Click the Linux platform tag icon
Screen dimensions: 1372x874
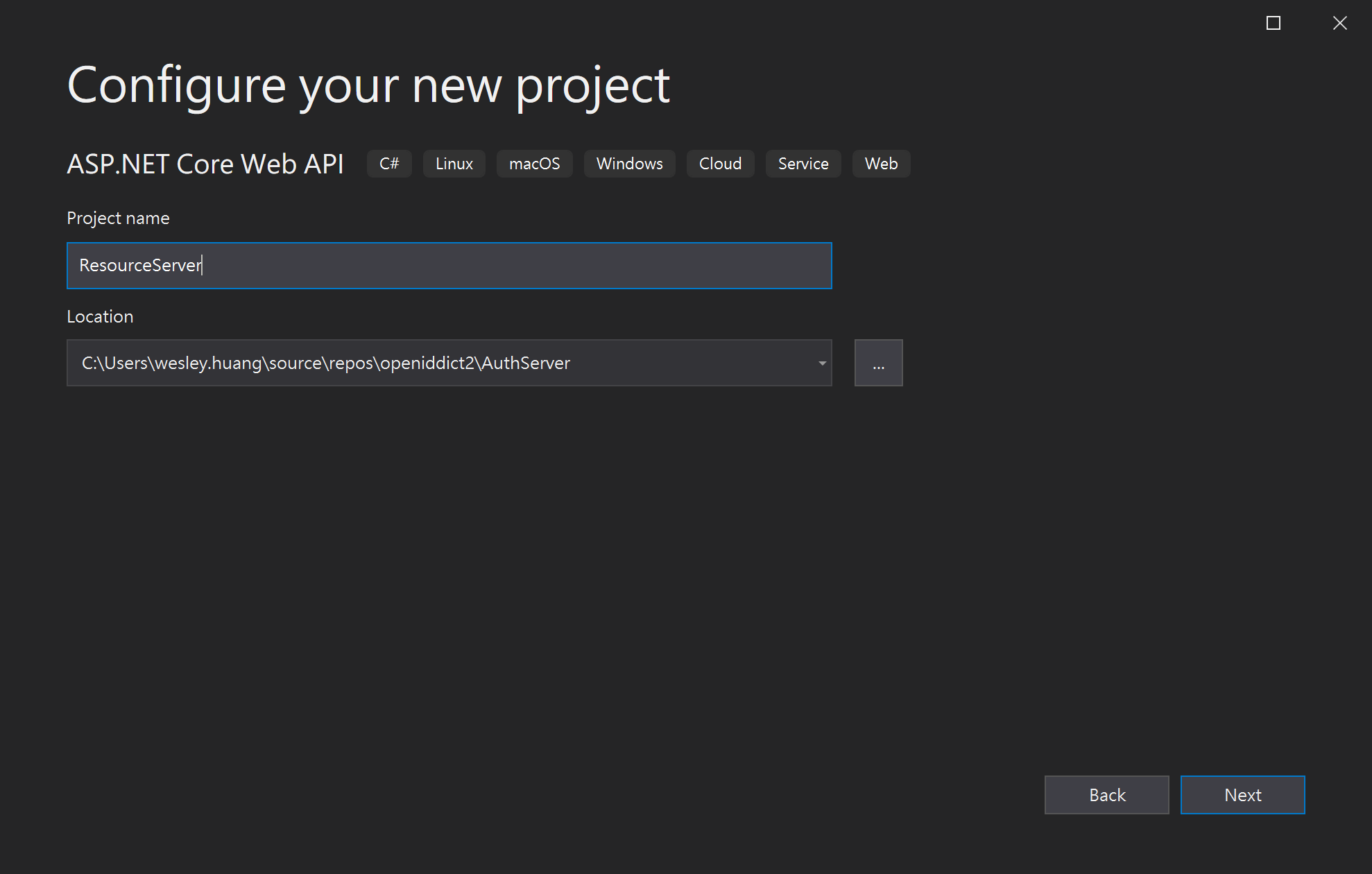[452, 163]
